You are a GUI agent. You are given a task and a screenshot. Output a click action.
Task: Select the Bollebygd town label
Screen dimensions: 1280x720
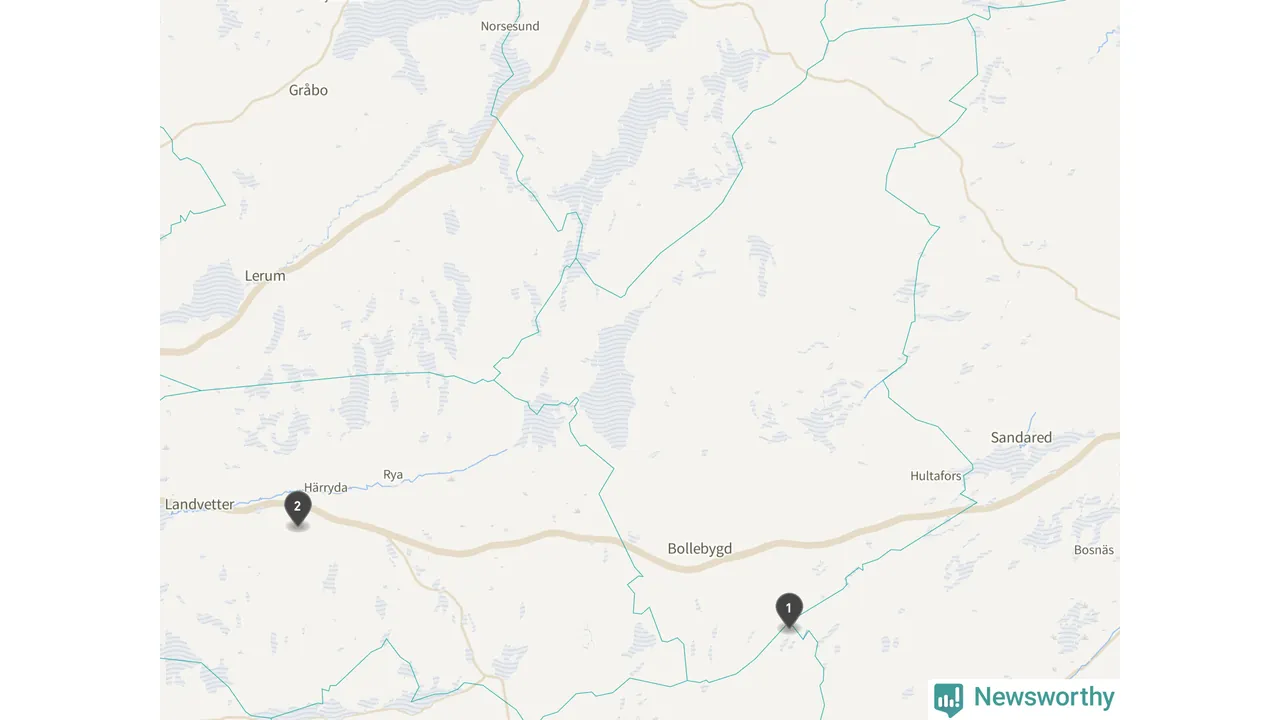[x=700, y=549]
